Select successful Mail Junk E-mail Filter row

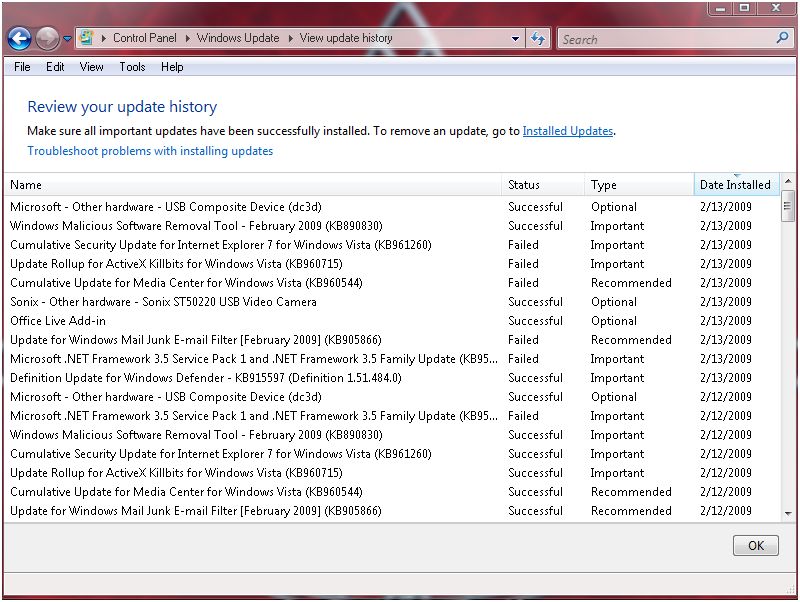point(392,511)
